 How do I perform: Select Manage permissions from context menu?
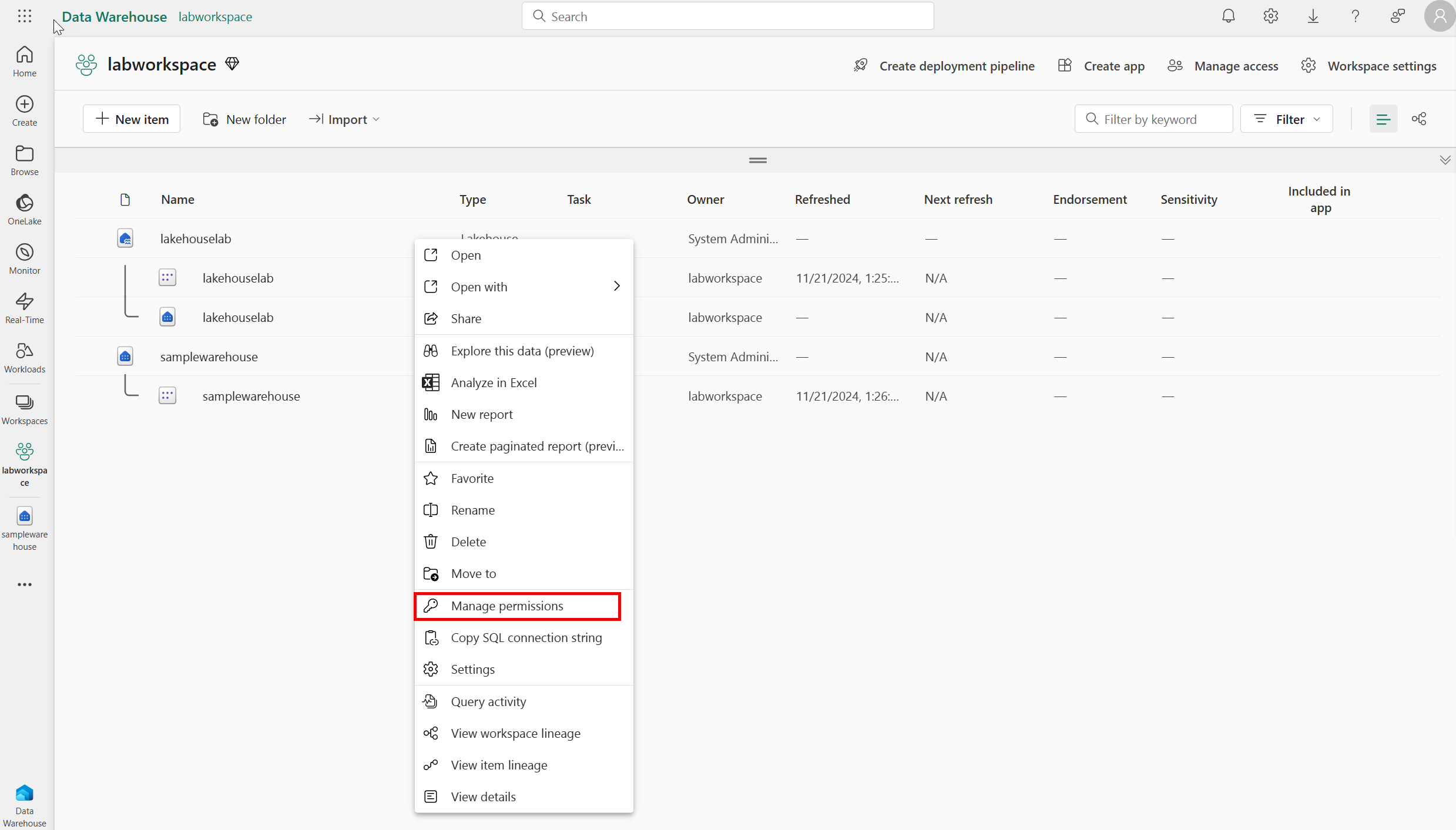[x=507, y=604]
